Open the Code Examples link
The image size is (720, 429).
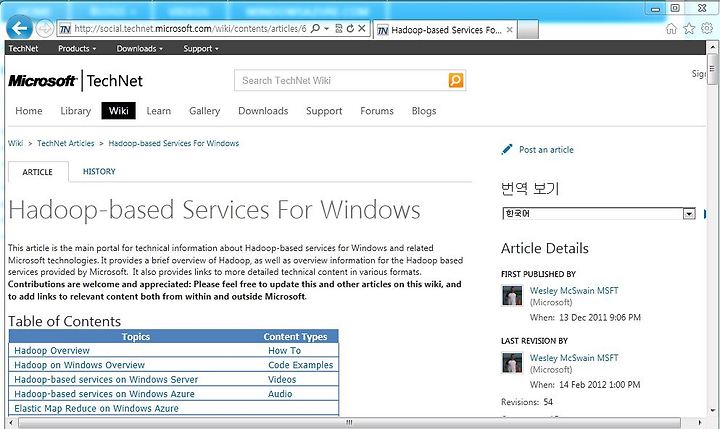coord(300,365)
